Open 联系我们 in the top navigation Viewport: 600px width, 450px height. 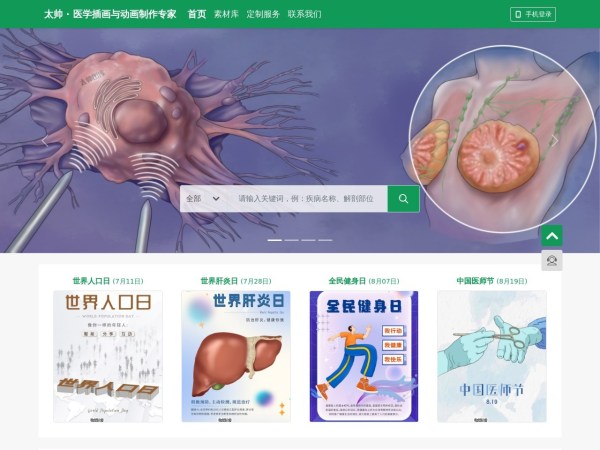[x=304, y=14]
